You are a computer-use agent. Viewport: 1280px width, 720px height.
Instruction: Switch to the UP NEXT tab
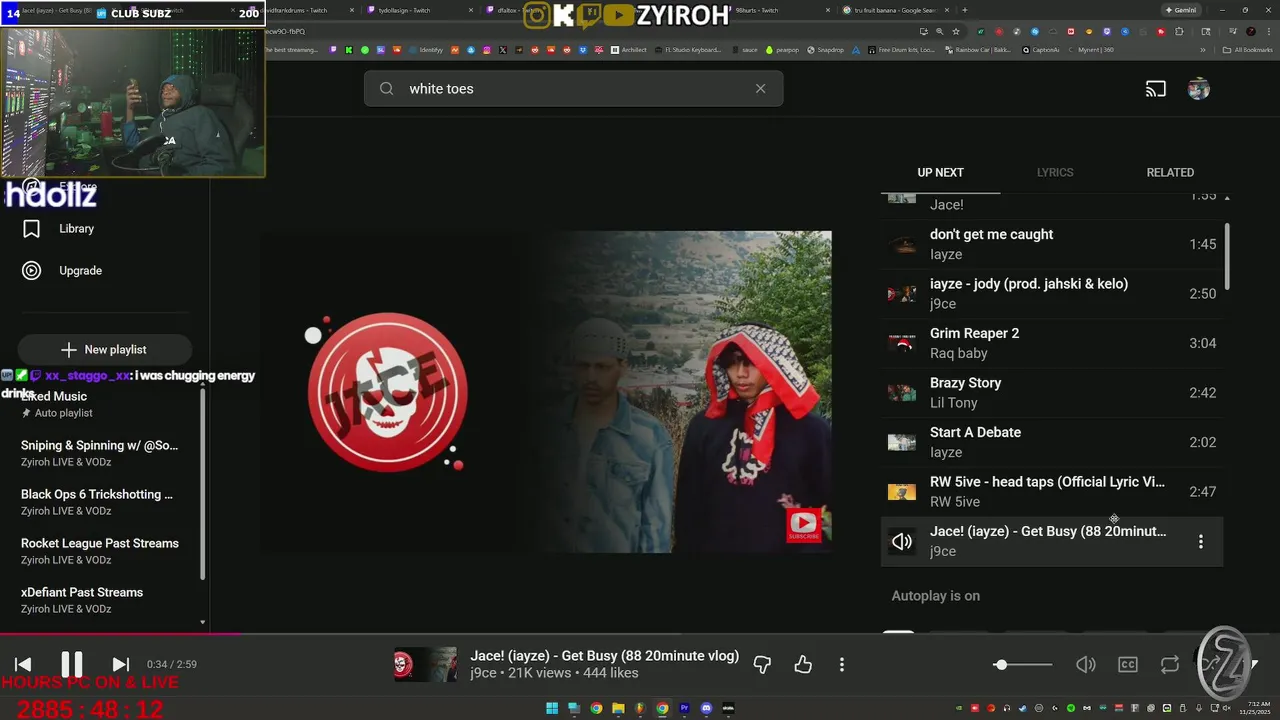point(940,172)
